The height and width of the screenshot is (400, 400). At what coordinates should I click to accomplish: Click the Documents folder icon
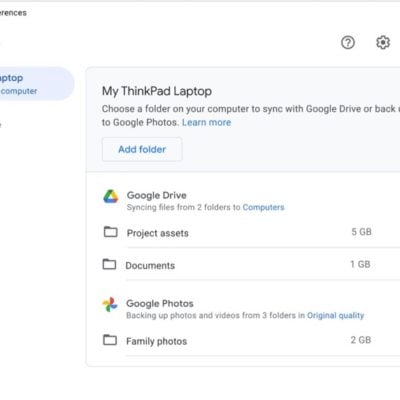tap(109, 264)
